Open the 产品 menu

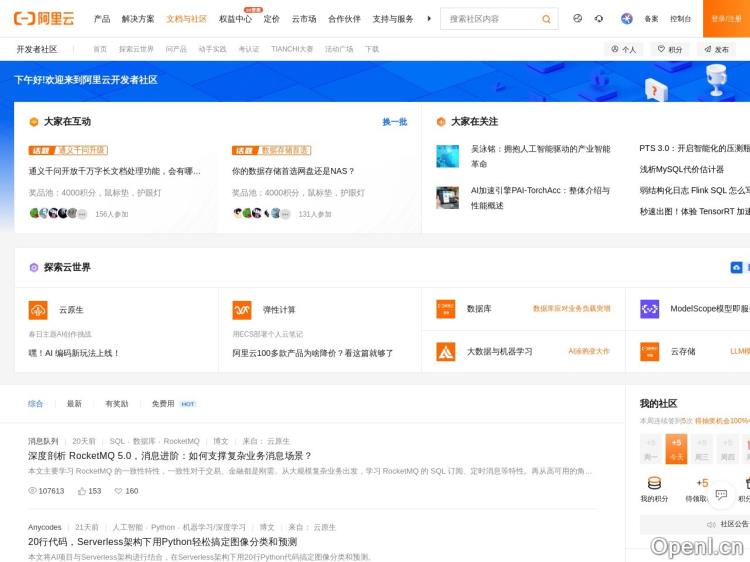point(102,19)
